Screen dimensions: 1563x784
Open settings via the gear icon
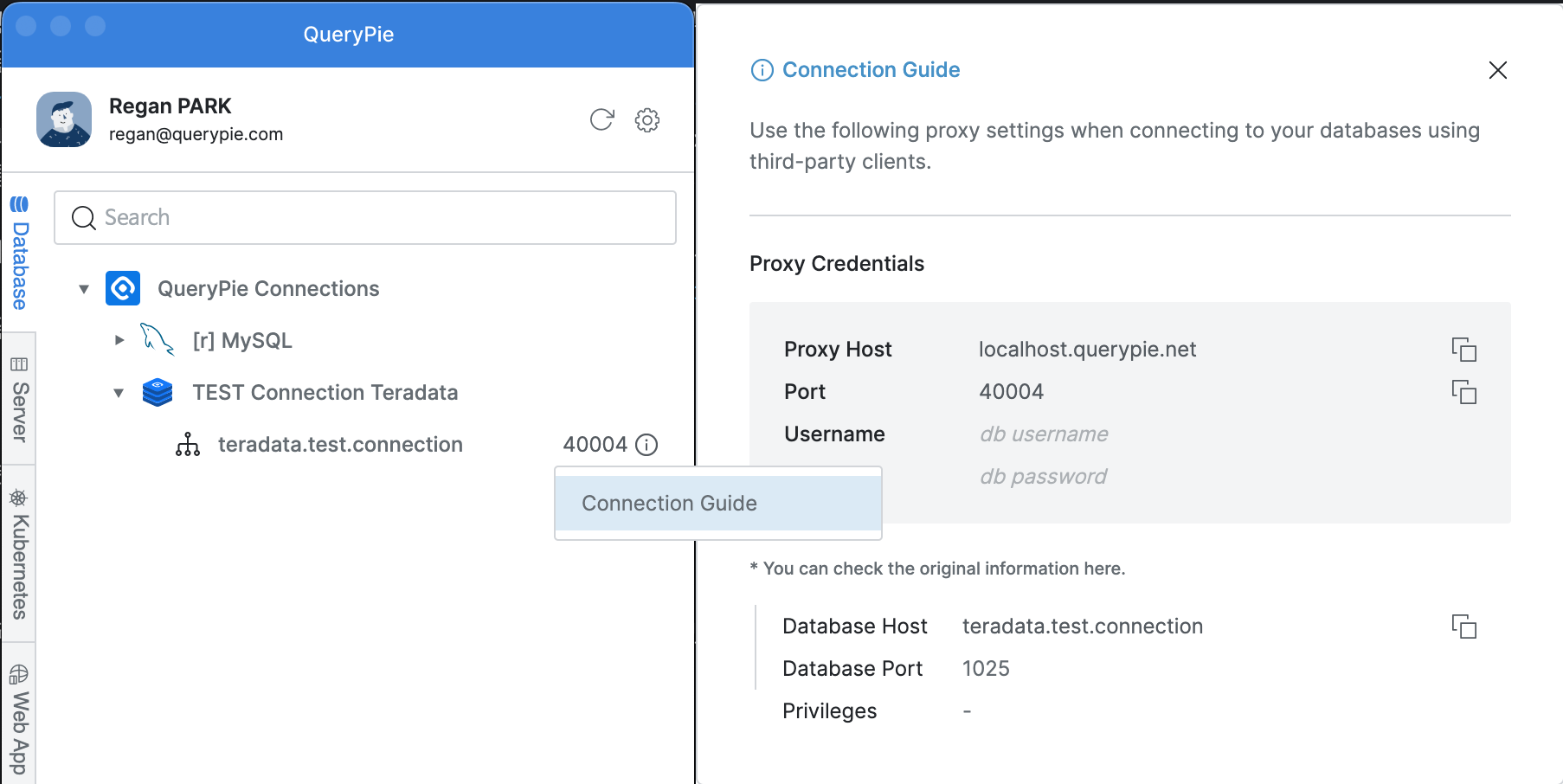[x=647, y=119]
